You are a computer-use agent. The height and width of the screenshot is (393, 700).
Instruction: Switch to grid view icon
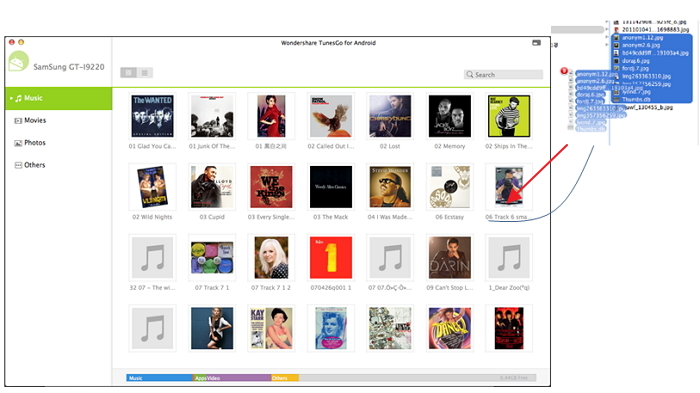129,73
